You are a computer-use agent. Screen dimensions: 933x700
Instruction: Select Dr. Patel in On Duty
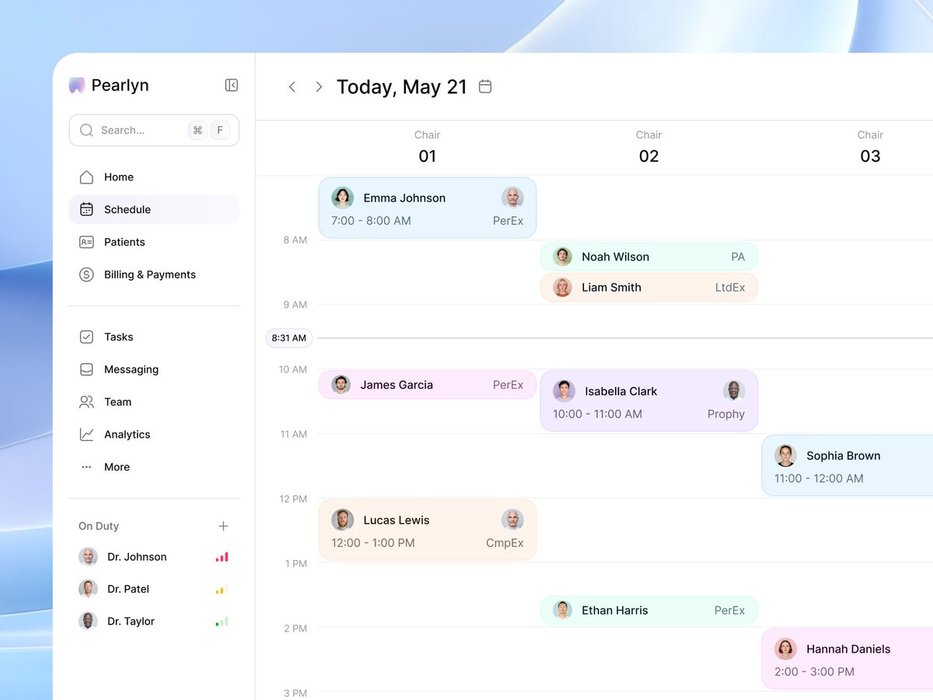(x=154, y=589)
